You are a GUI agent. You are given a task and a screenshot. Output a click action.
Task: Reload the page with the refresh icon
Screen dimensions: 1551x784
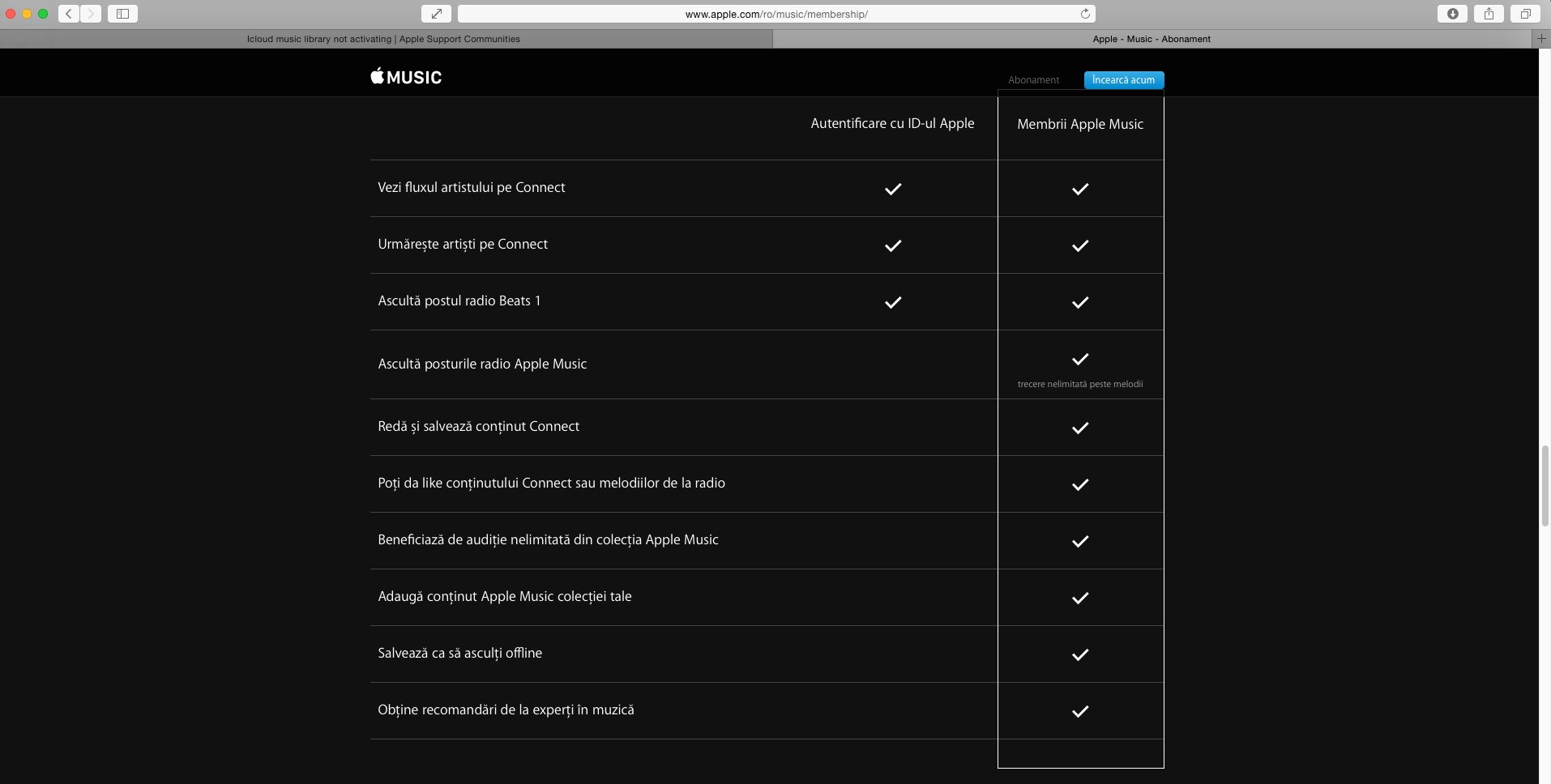[x=1084, y=14]
